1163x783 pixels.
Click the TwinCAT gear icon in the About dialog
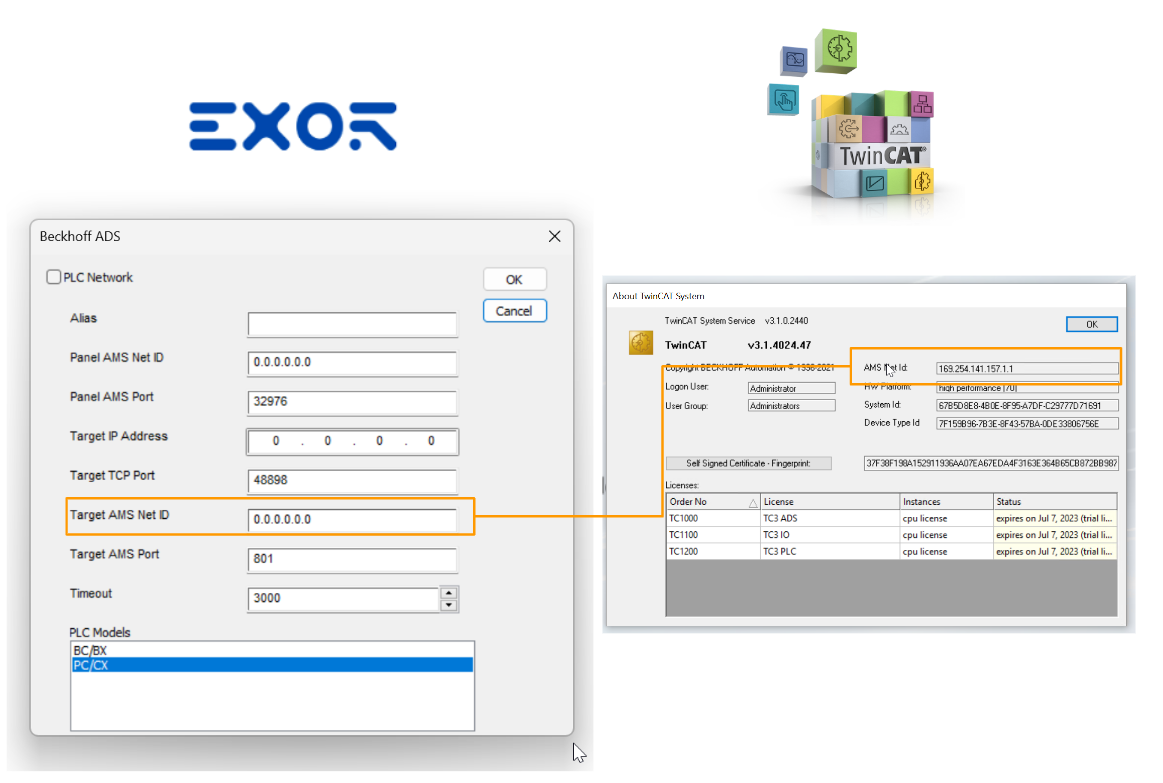641,341
